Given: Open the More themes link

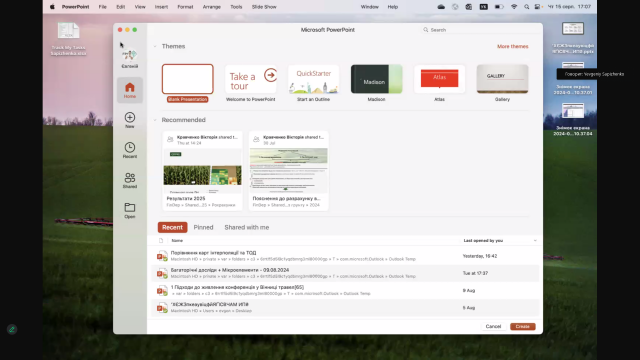Looking at the screenshot, I should pos(513,47).
